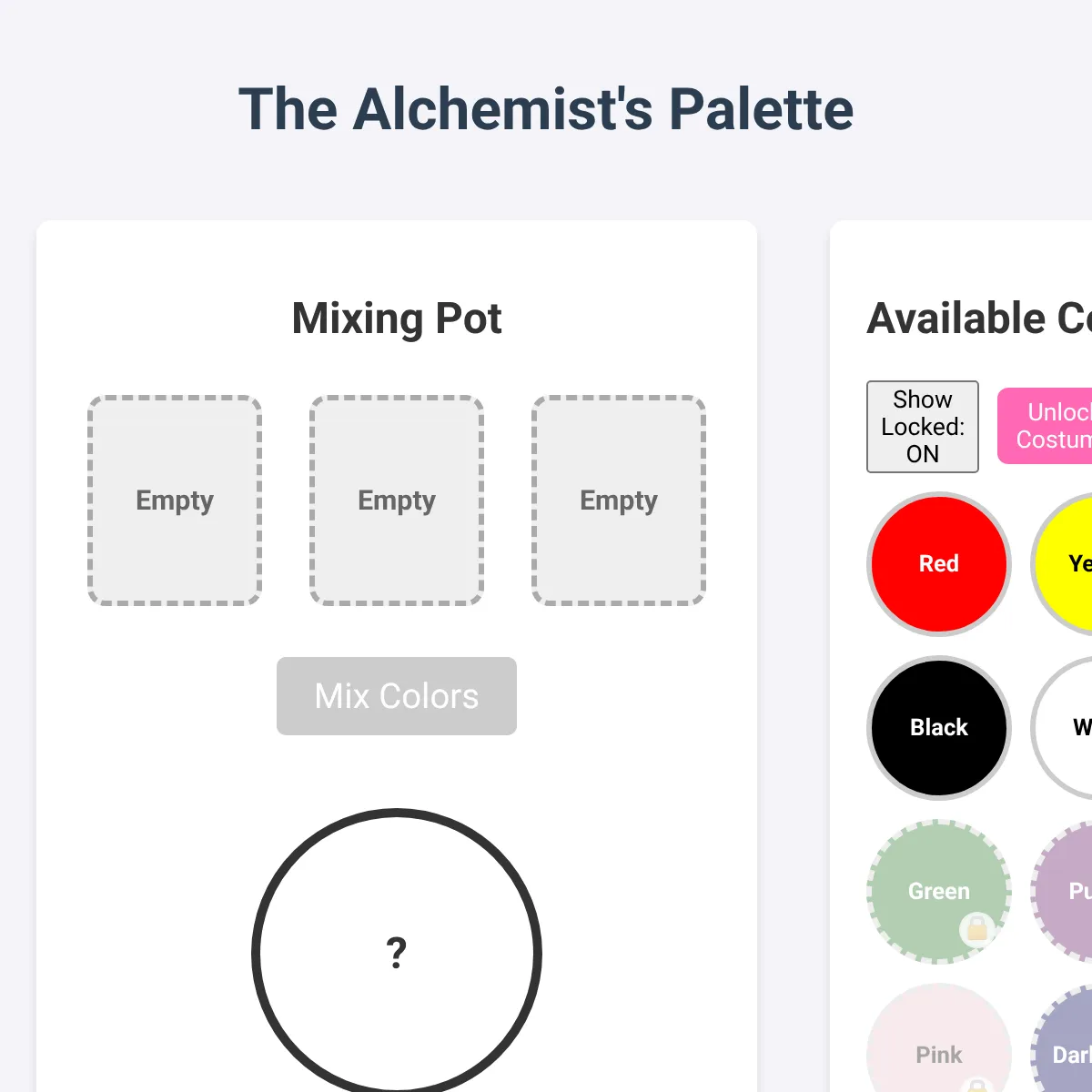Click the middle Empty mixing slot
1092x1092 pixels.
[x=397, y=500]
